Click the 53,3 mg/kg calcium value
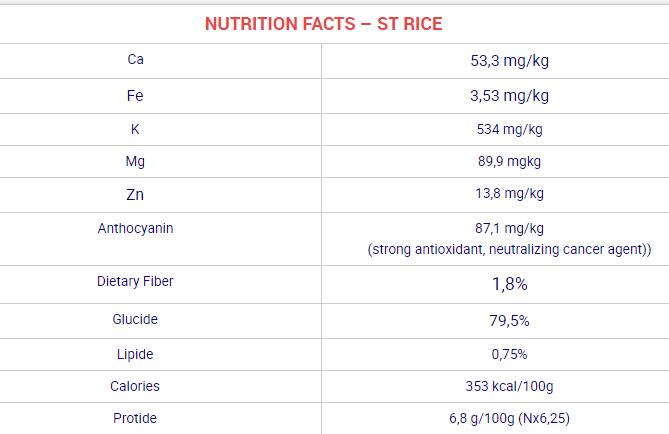669x434 pixels. coord(509,61)
